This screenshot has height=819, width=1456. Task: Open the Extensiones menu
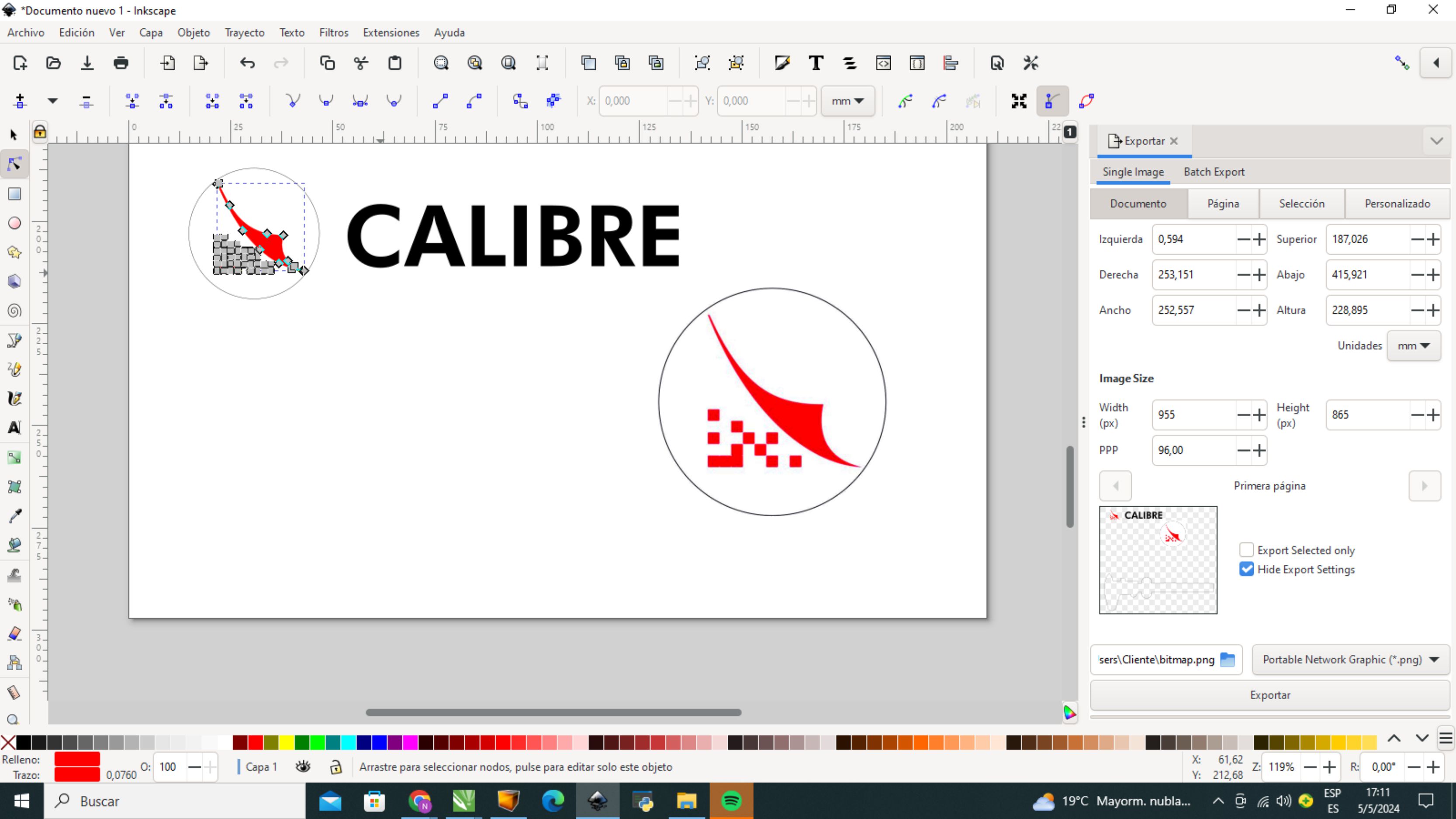click(x=391, y=33)
